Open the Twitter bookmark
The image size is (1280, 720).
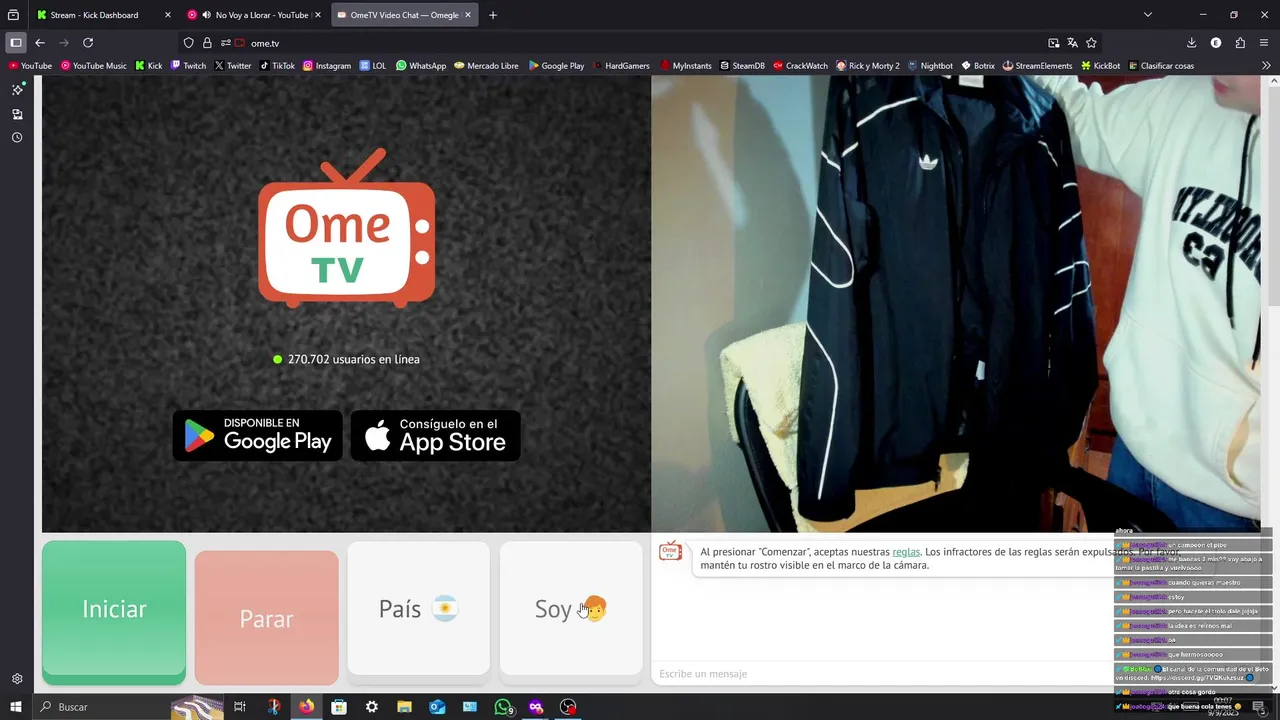coord(233,66)
